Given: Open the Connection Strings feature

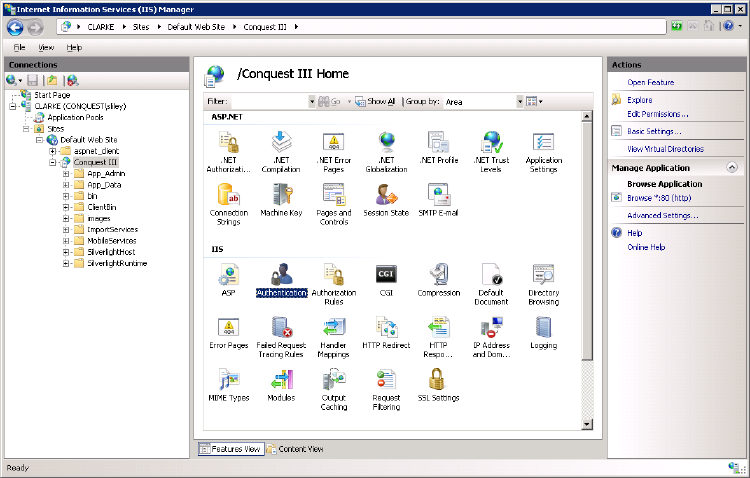Looking at the screenshot, I should [x=229, y=204].
